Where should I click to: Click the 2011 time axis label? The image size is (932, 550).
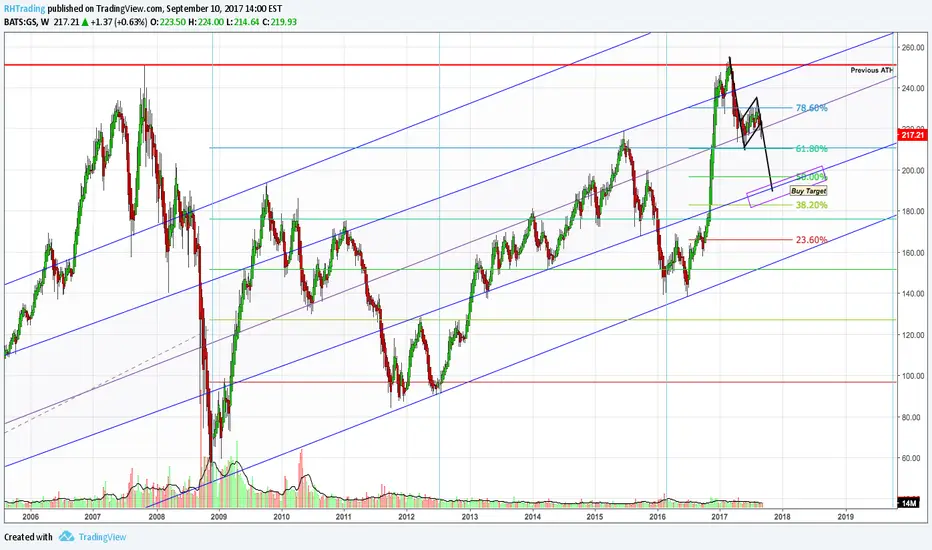(x=344, y=517)
